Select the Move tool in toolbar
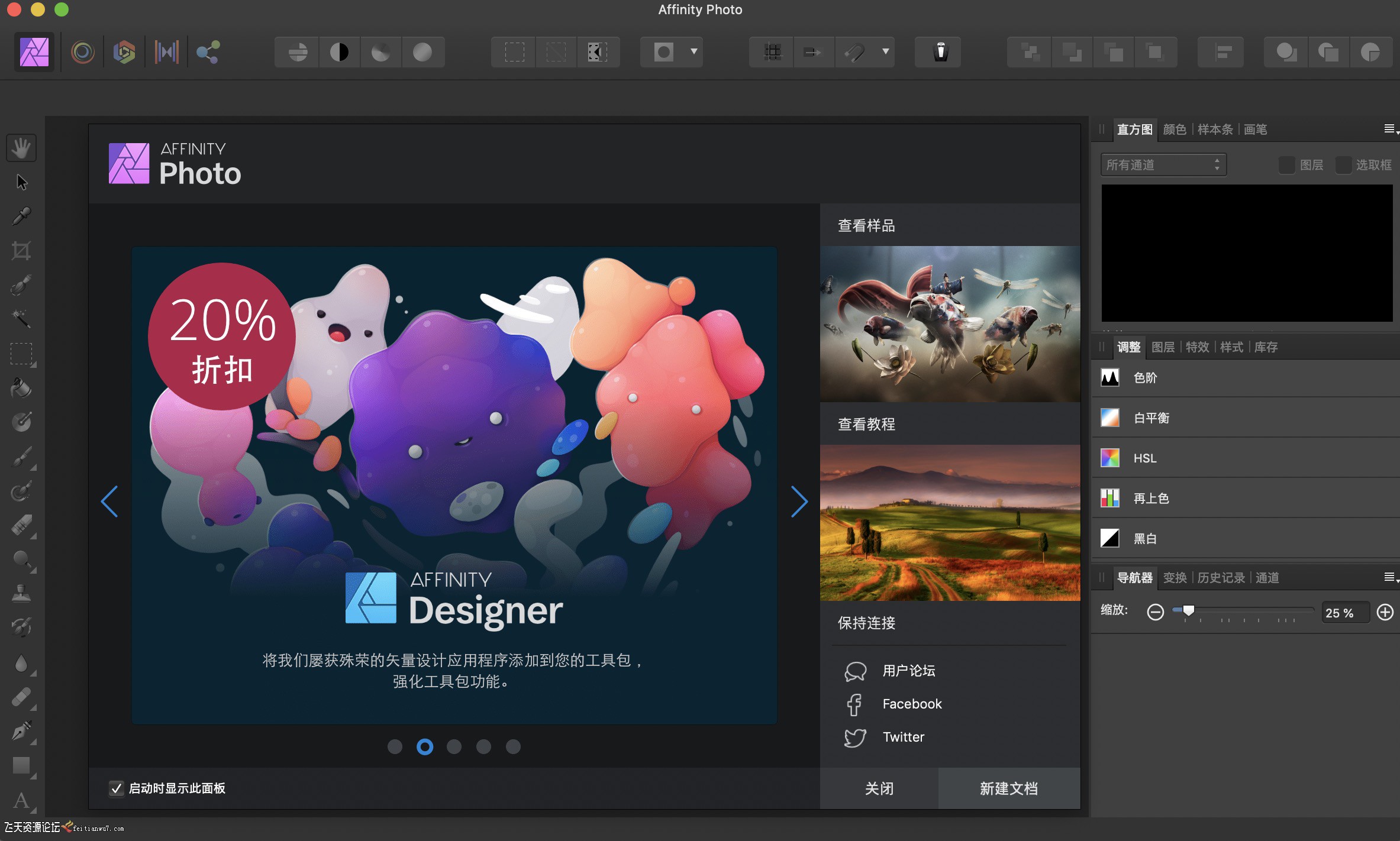1400x841 pixels. pyautogui.click(x=22, y=182)
